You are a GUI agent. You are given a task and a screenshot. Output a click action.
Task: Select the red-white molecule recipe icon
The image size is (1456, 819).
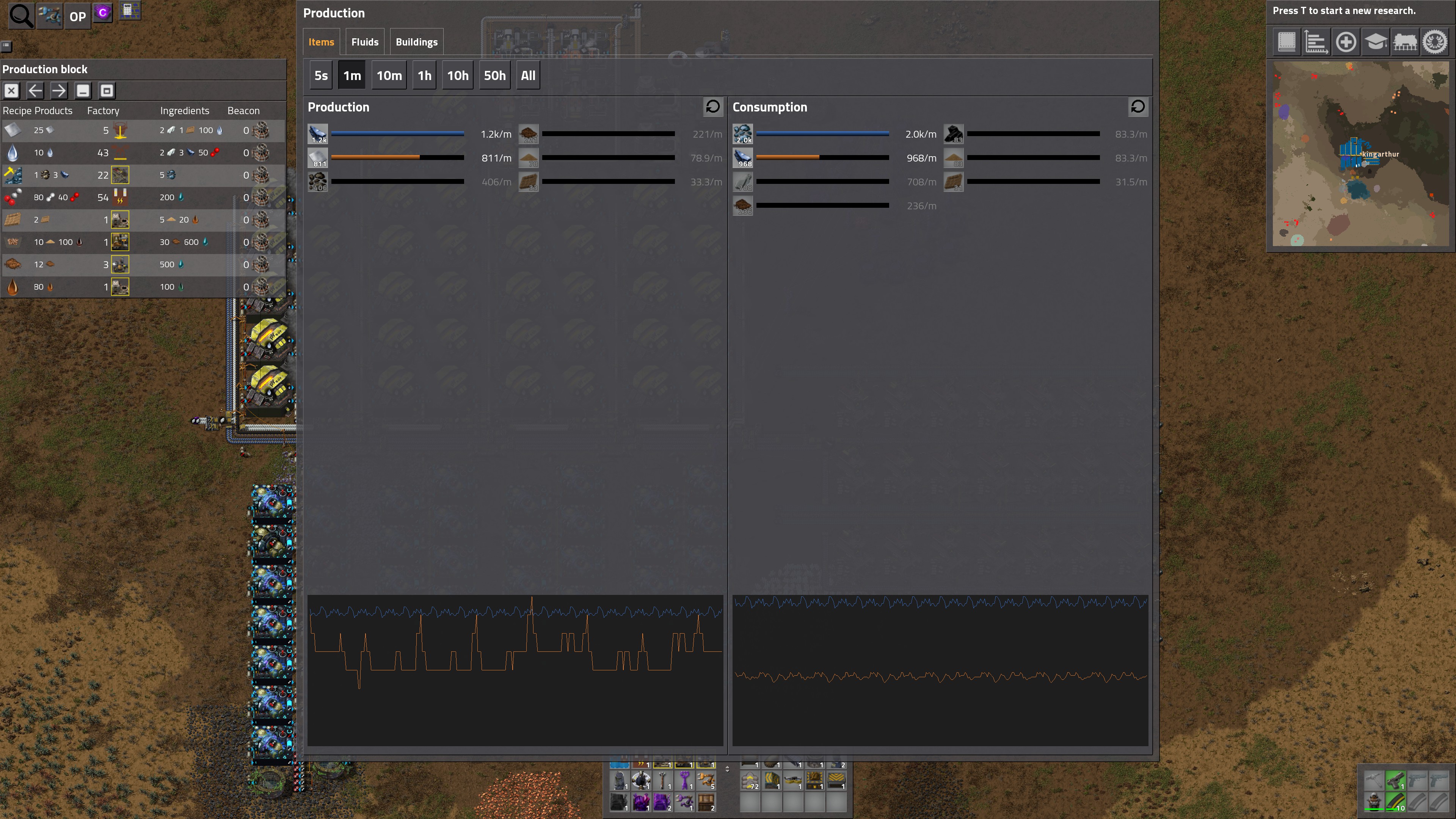(x=13, y=197)
